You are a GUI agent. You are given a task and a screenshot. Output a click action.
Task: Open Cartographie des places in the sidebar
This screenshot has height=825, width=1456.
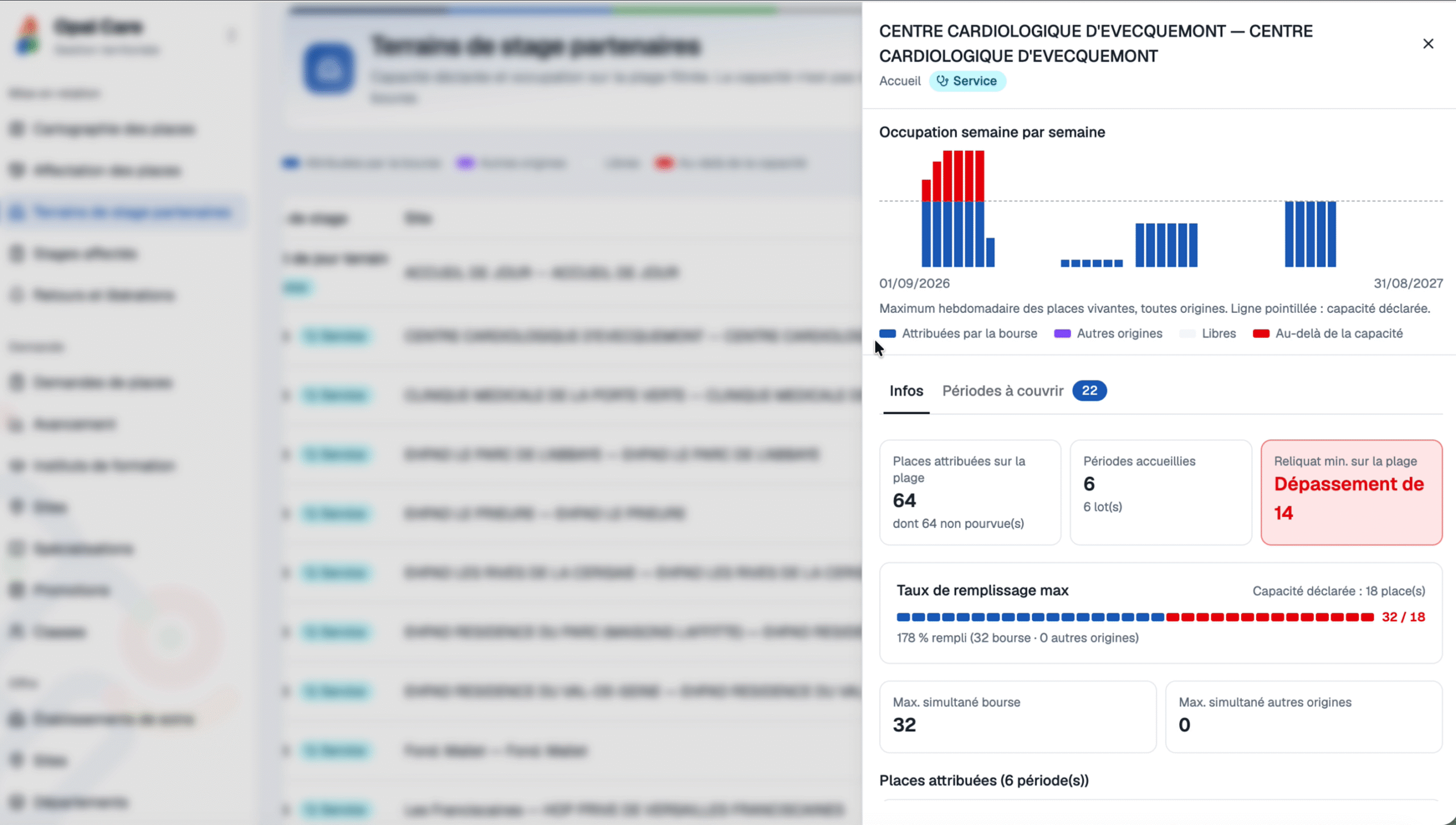pos(114,129)
